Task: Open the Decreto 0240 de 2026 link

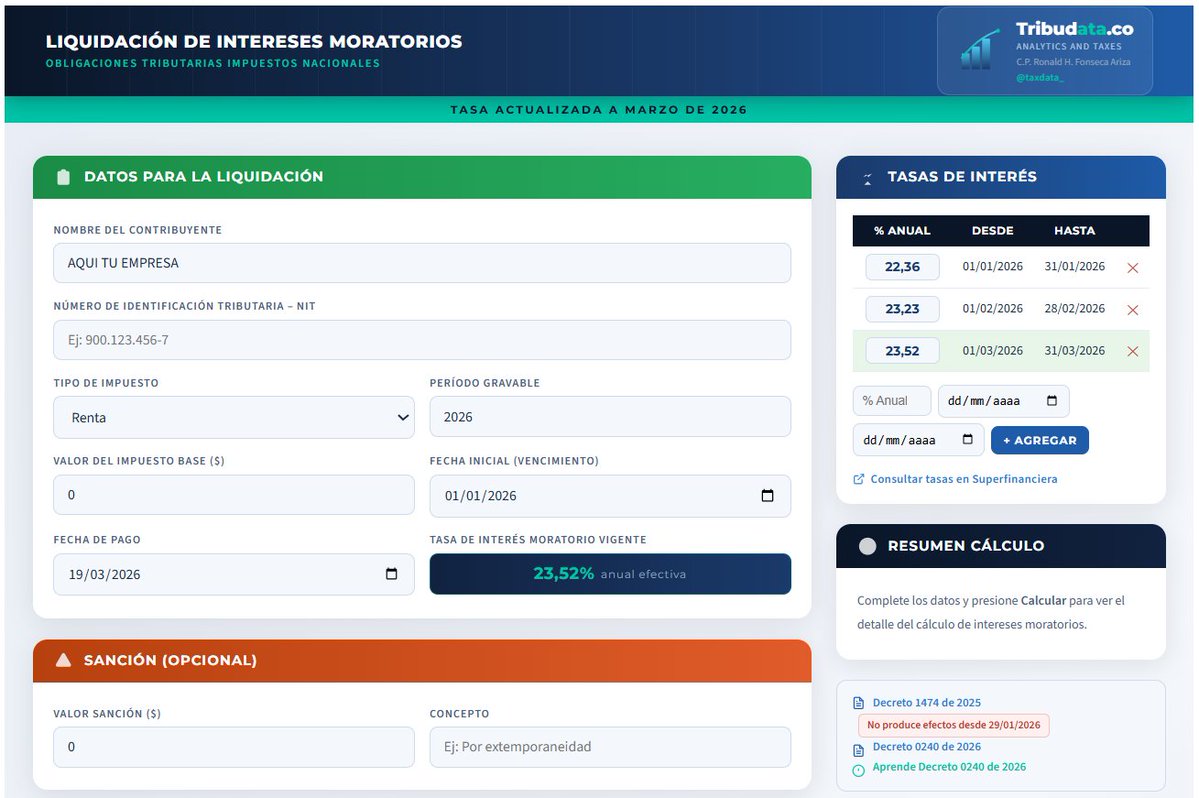Action: 926,747
